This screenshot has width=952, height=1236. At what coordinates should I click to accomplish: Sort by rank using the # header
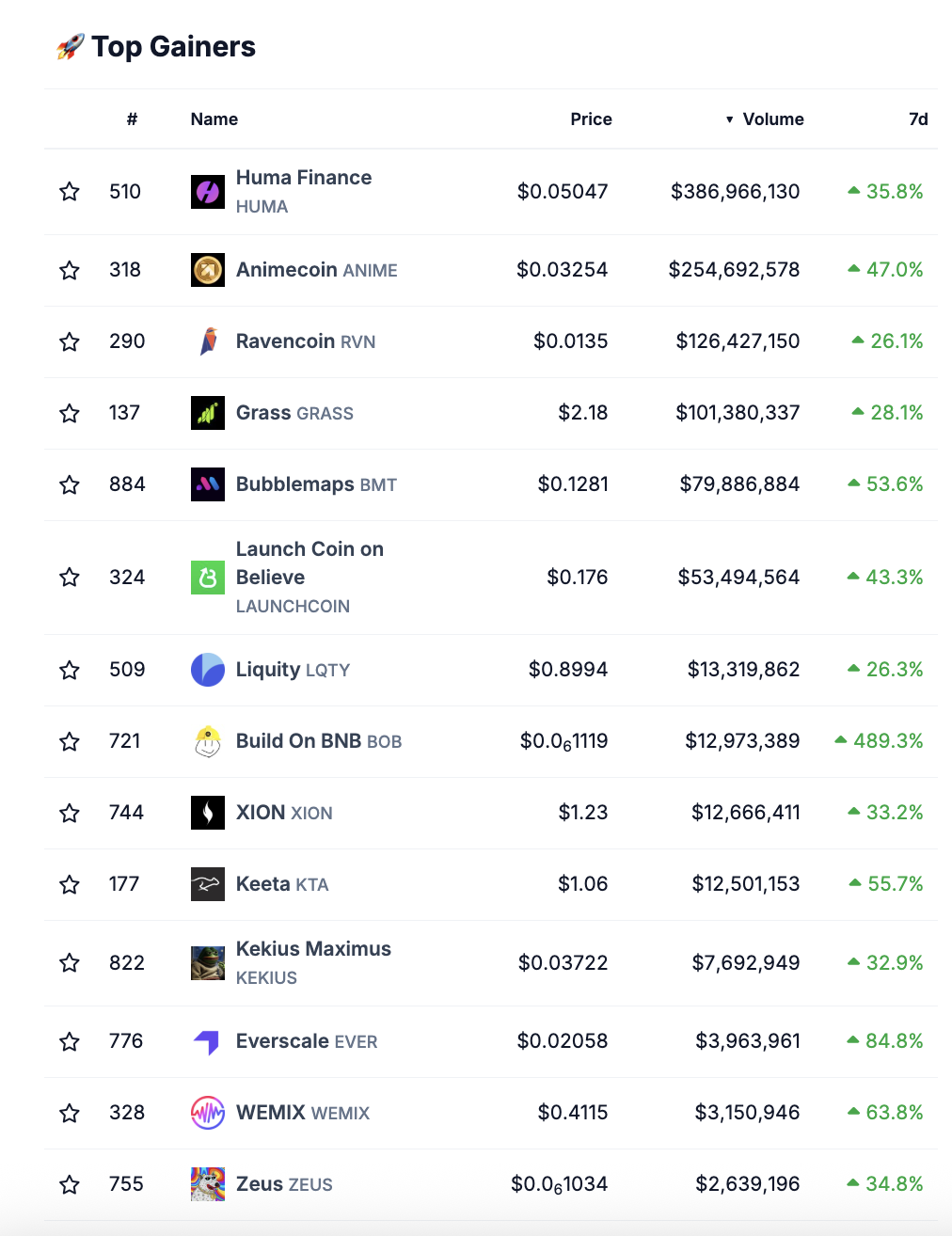[x=132, y=119]
